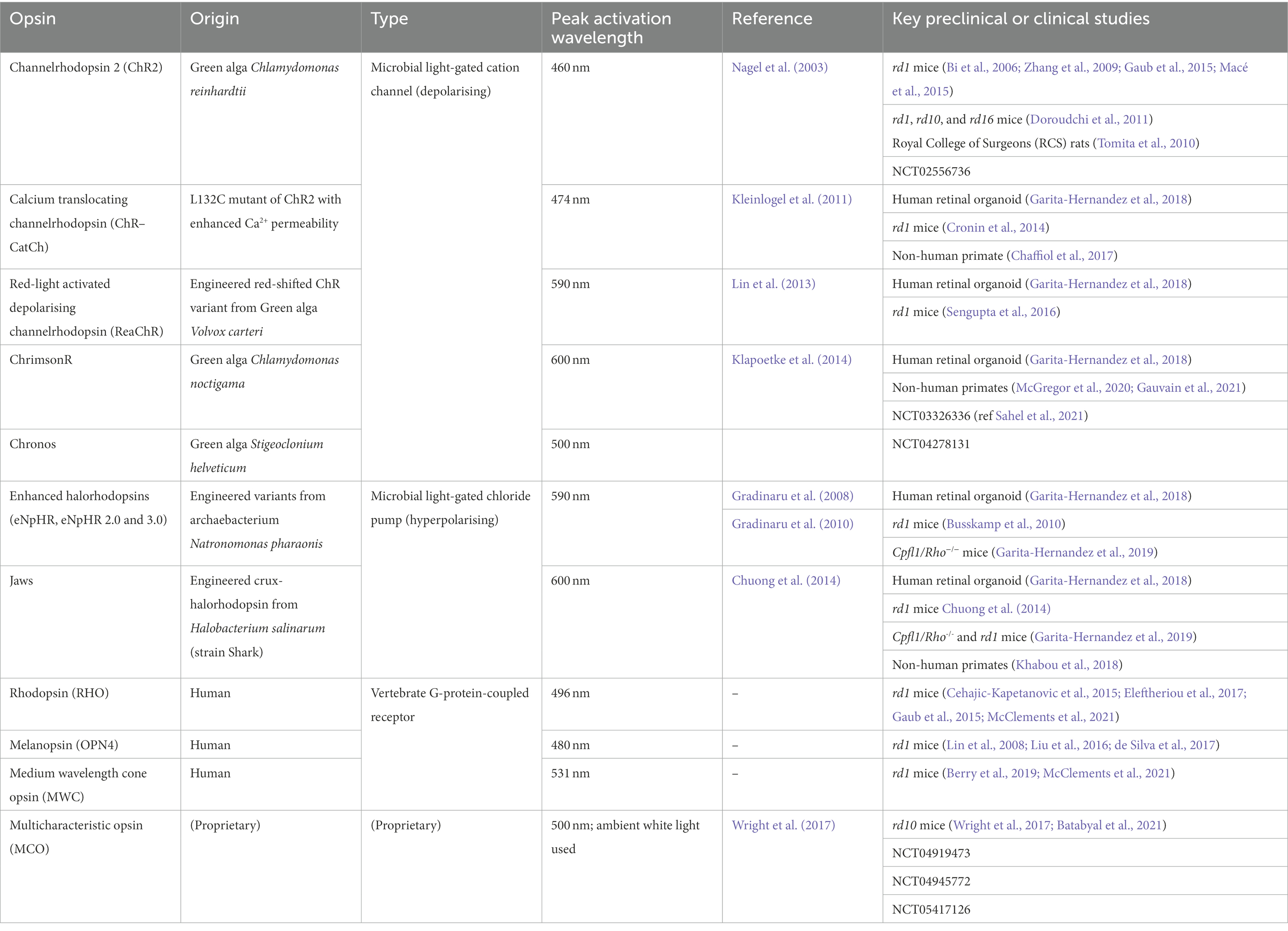Open the Sengupta et al., 2016 citation
Image resolution: width=1288 pixels, height=931 pixels.
pyautogui.click(x=1001, y=312)
